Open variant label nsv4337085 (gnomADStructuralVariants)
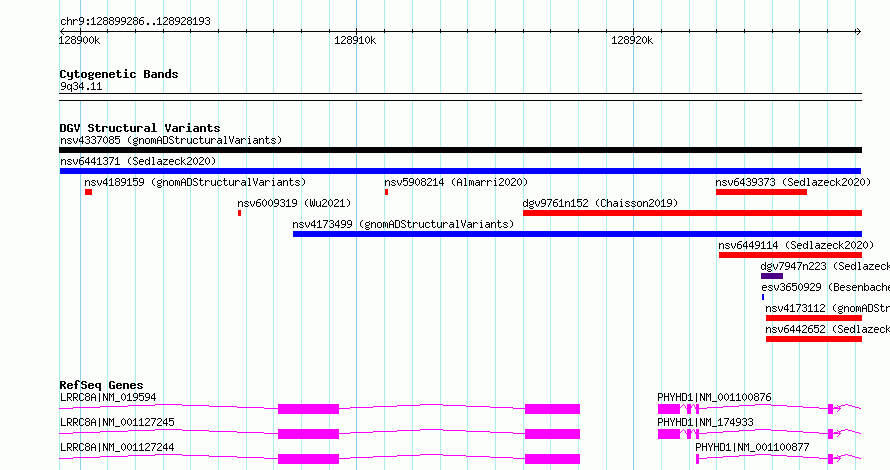The height and width of the screenshot is (470, 890). point(171,140)
